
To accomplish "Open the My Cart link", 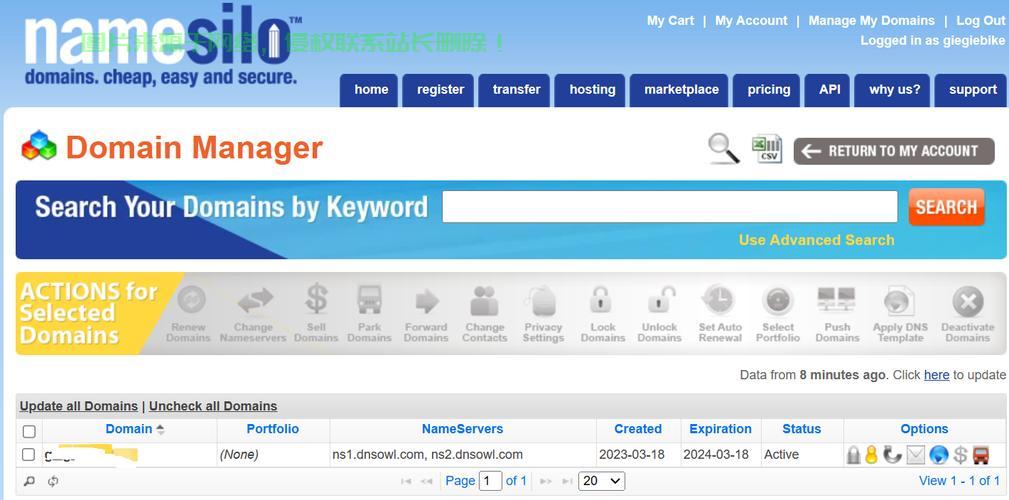I will 671,21.
